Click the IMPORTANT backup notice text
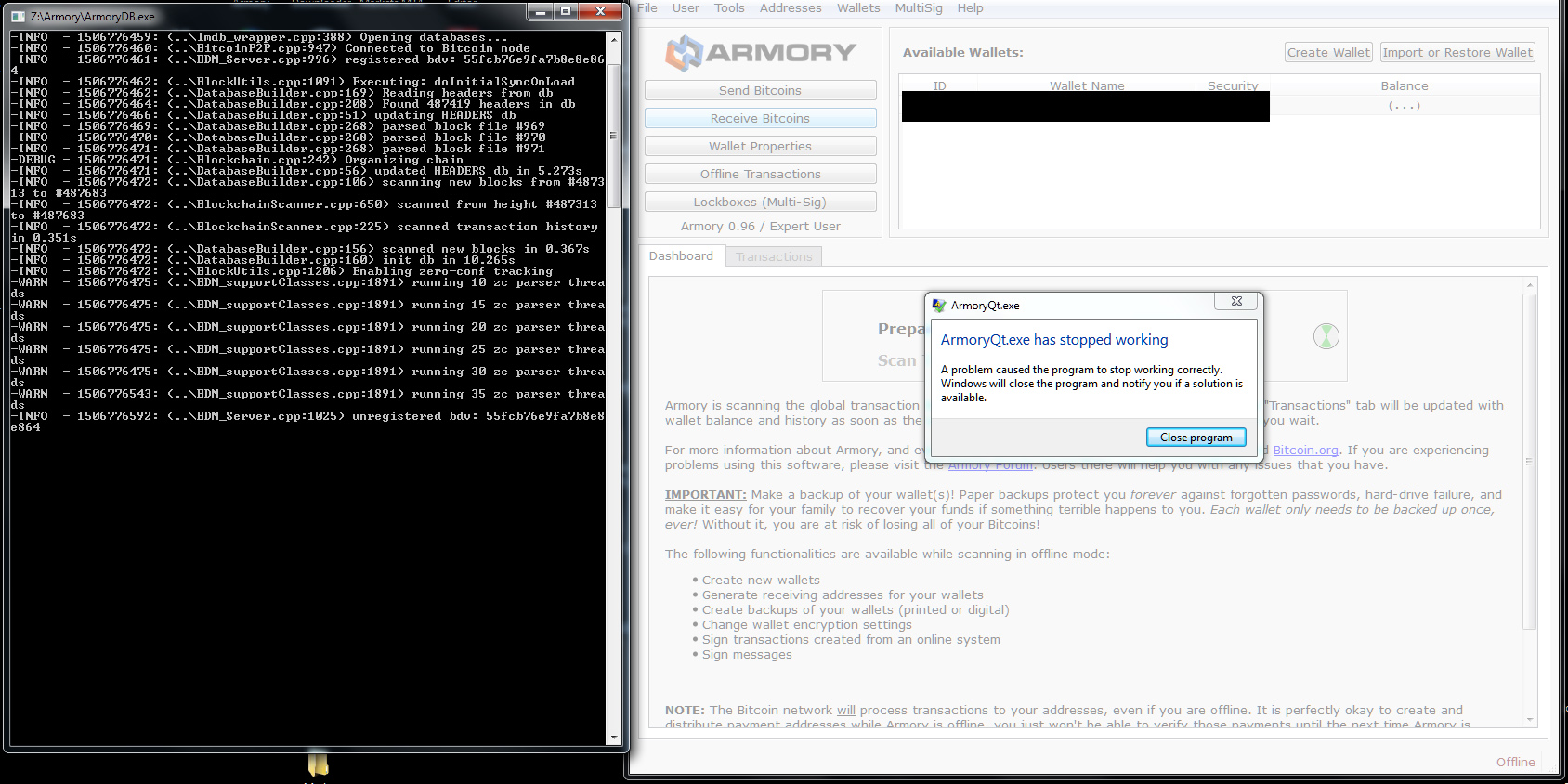Screen dimensions: 1568x784 tap(1083, 509)
